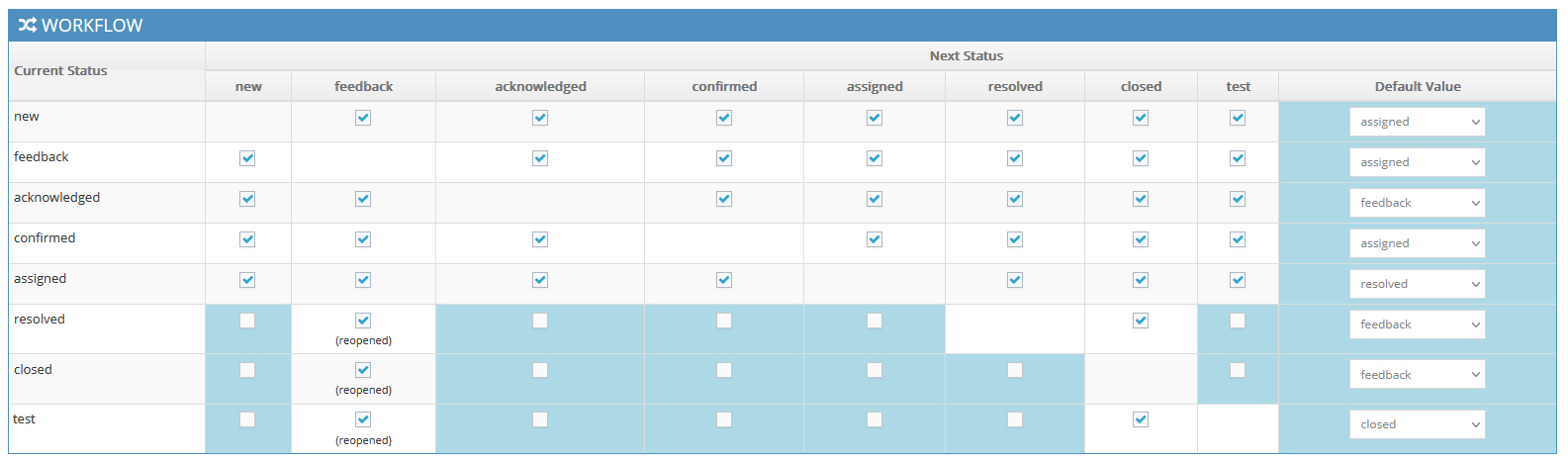Click the Default Value column header

tap(1417, 87)
